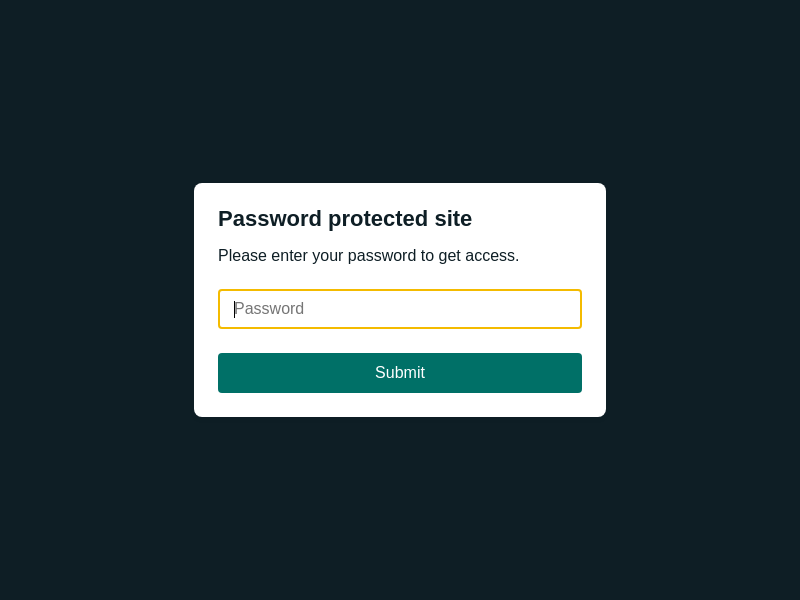Click the "Password" placeholder text
The height and width of the screenshot is (600, 800).
(x=269, y=309)
